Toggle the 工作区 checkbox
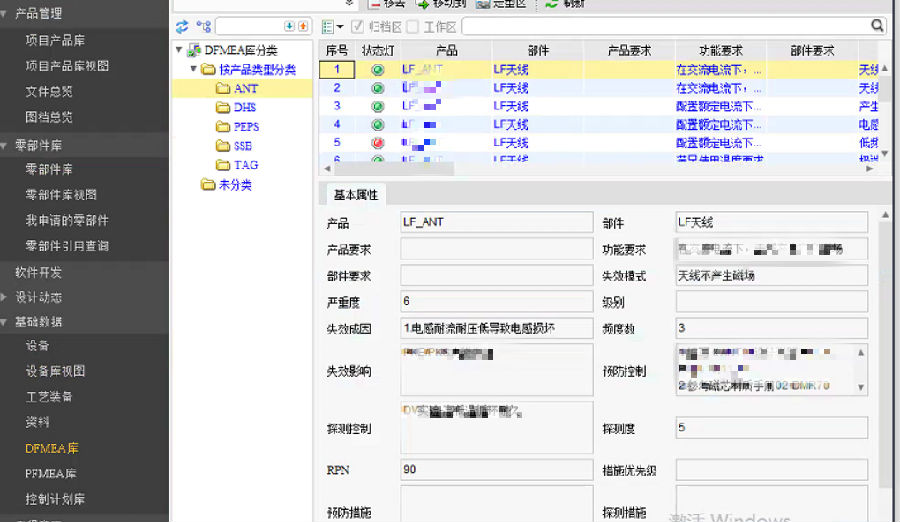This screenshot has width=900, height=522. (412, 26)
